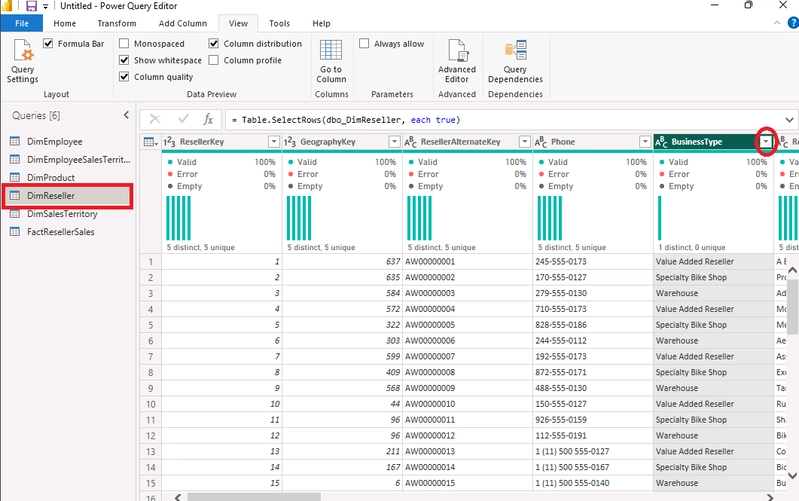Click the fx formula icon
Image resolution: width=799 pixels, height=501 pixels.
click(x=208, y=120)
